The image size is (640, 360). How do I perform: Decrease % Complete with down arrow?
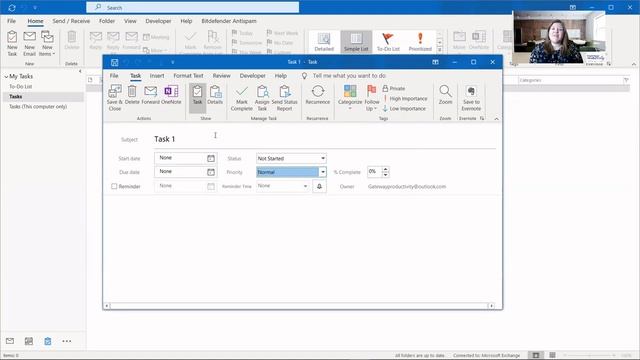tap(385, 175)
